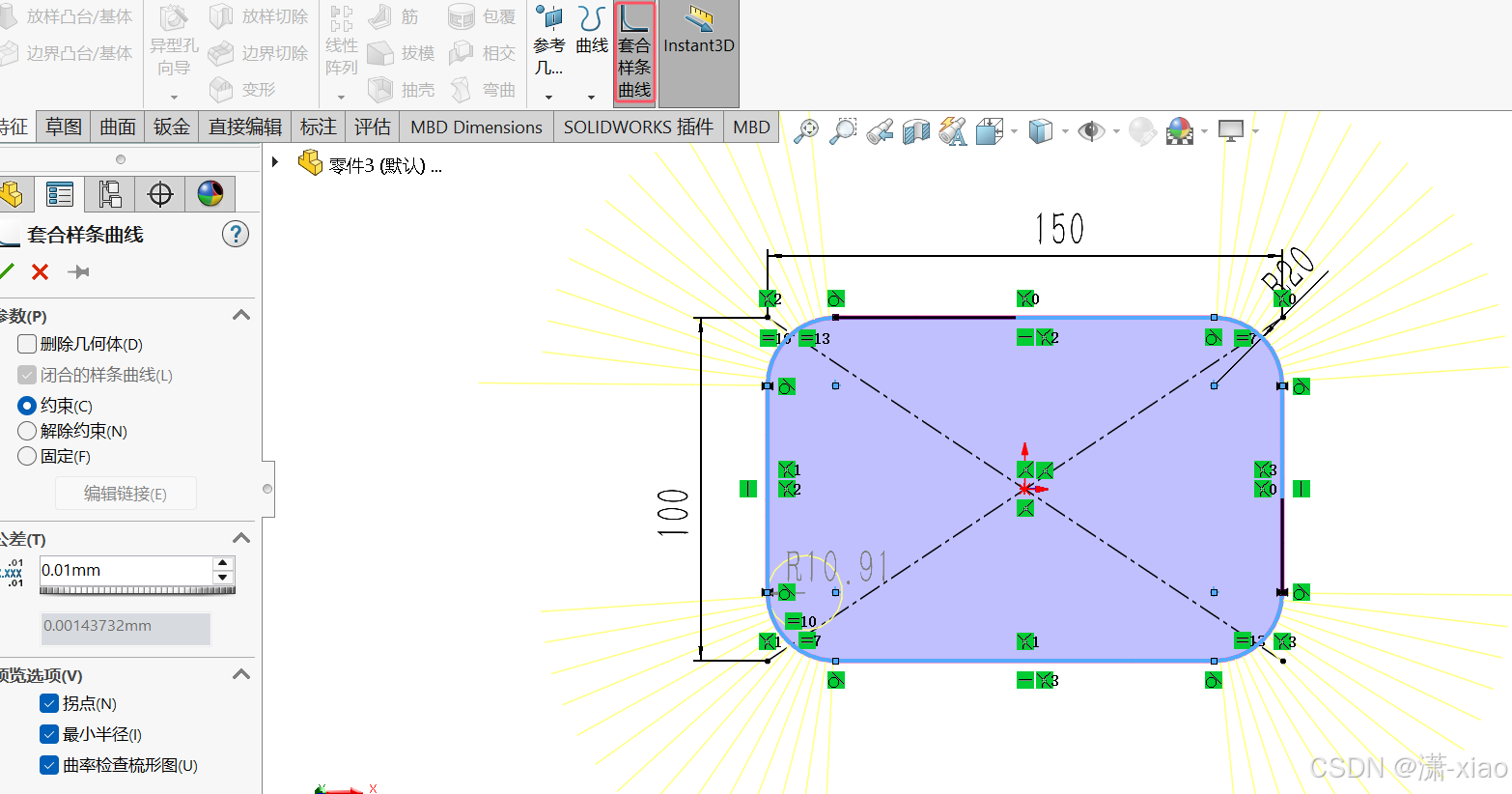Click the 放样凸台/基体 button
Image resolution: width=1512 pixels, height=794 pixels.
click(68, 16)
